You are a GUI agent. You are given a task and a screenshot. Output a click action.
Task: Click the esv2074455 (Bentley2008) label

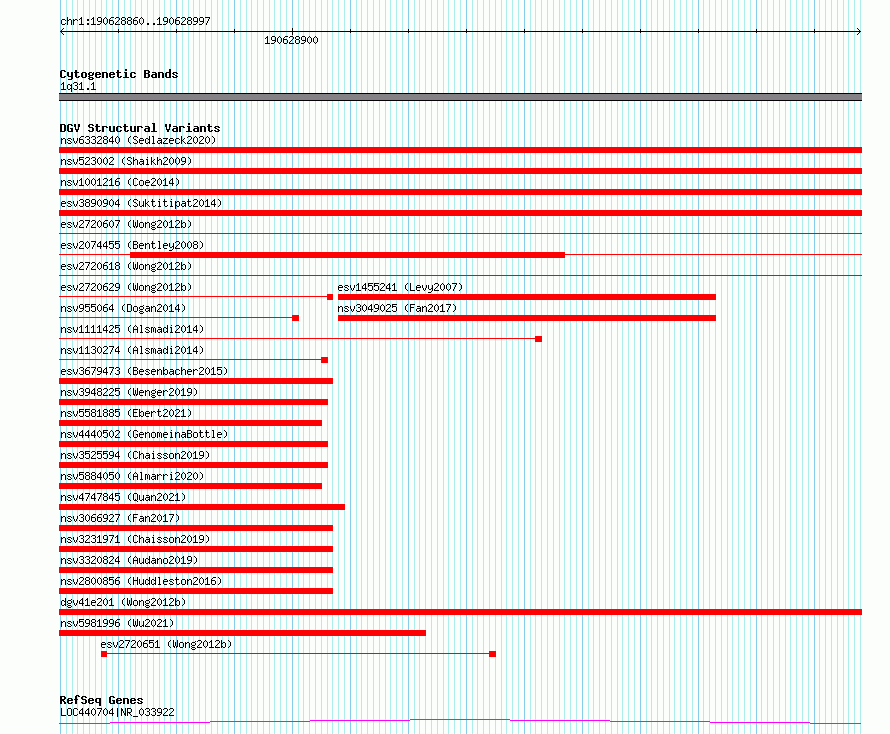pos(132,245)
